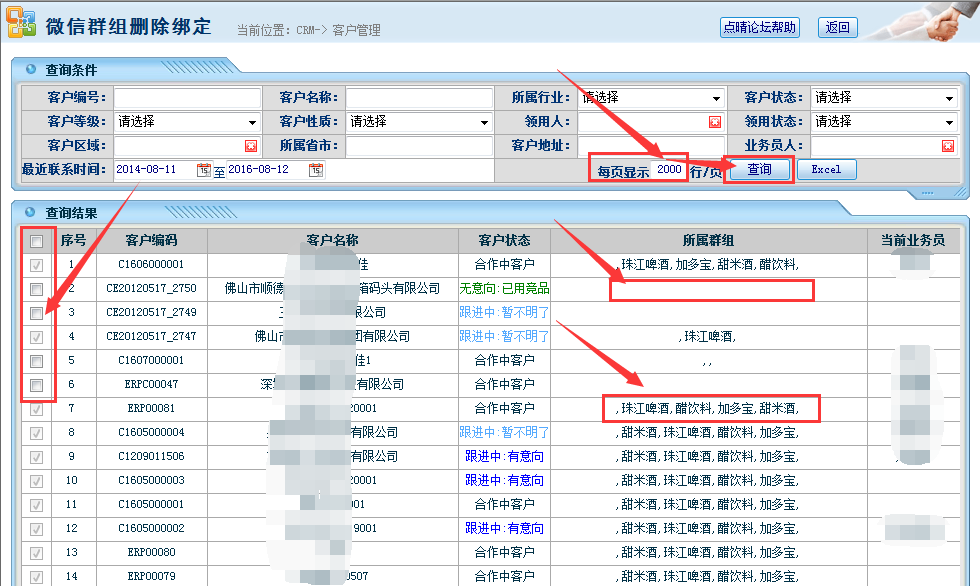Click the CRM logo icon beside the title
This screenshot has width=980, height=586.
click(20, 24)
